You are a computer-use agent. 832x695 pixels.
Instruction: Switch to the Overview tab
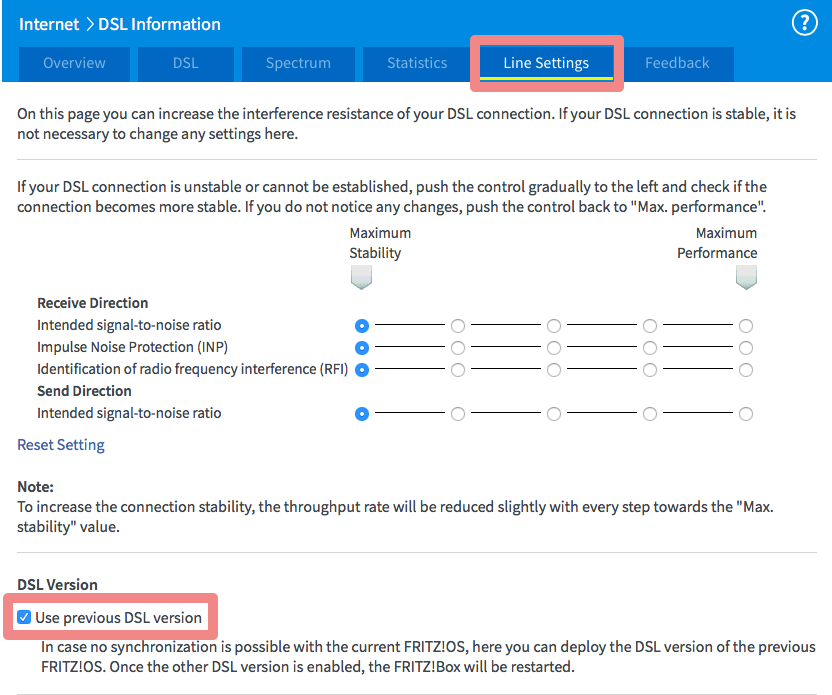tap(74, 64)
